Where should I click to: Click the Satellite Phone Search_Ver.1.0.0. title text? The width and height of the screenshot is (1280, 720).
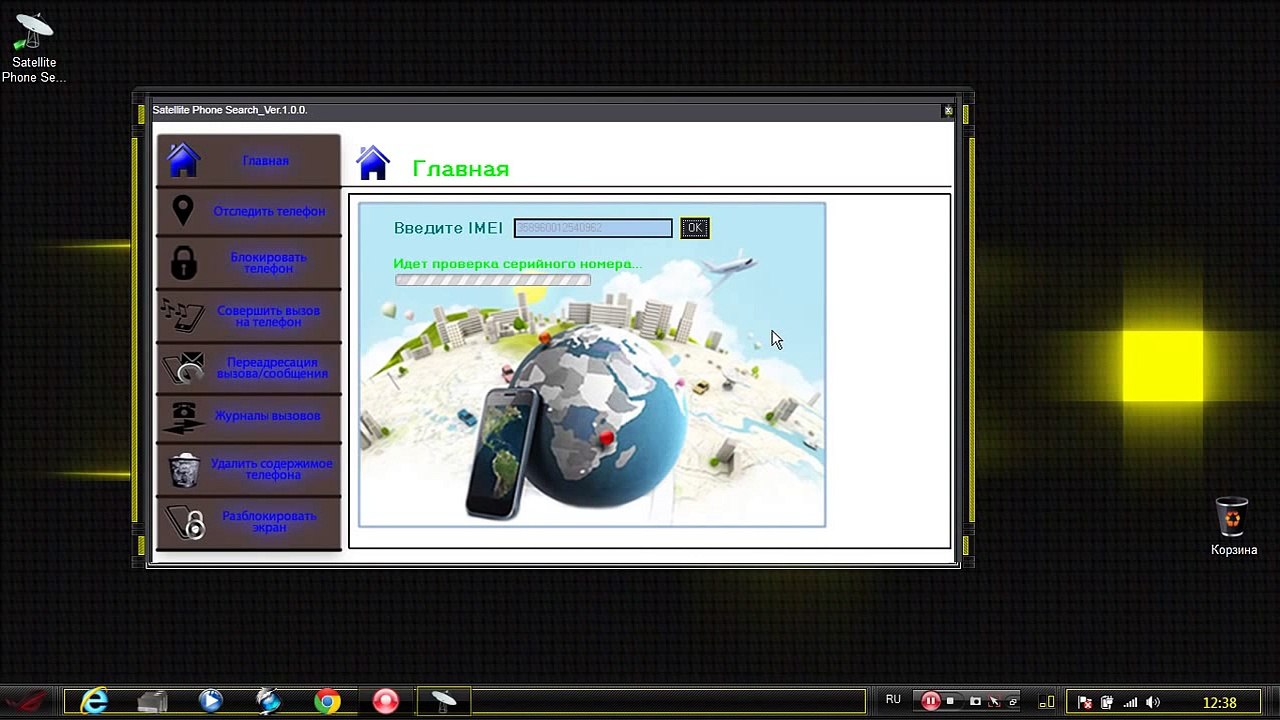point(229,110)
